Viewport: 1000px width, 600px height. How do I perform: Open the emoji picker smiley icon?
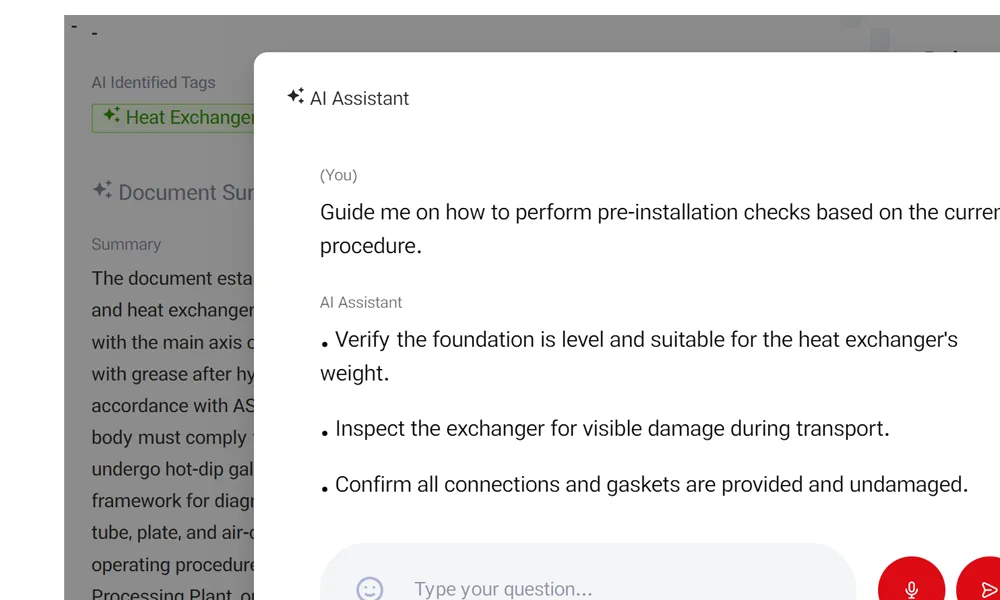(370, 589)
